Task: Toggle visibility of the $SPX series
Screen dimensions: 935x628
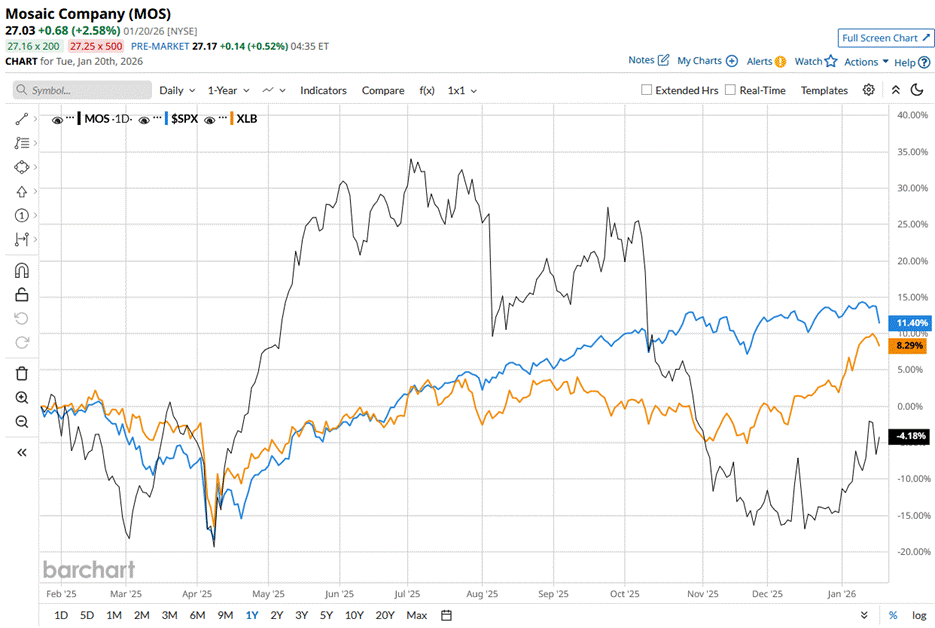Action: coord(146,119)
